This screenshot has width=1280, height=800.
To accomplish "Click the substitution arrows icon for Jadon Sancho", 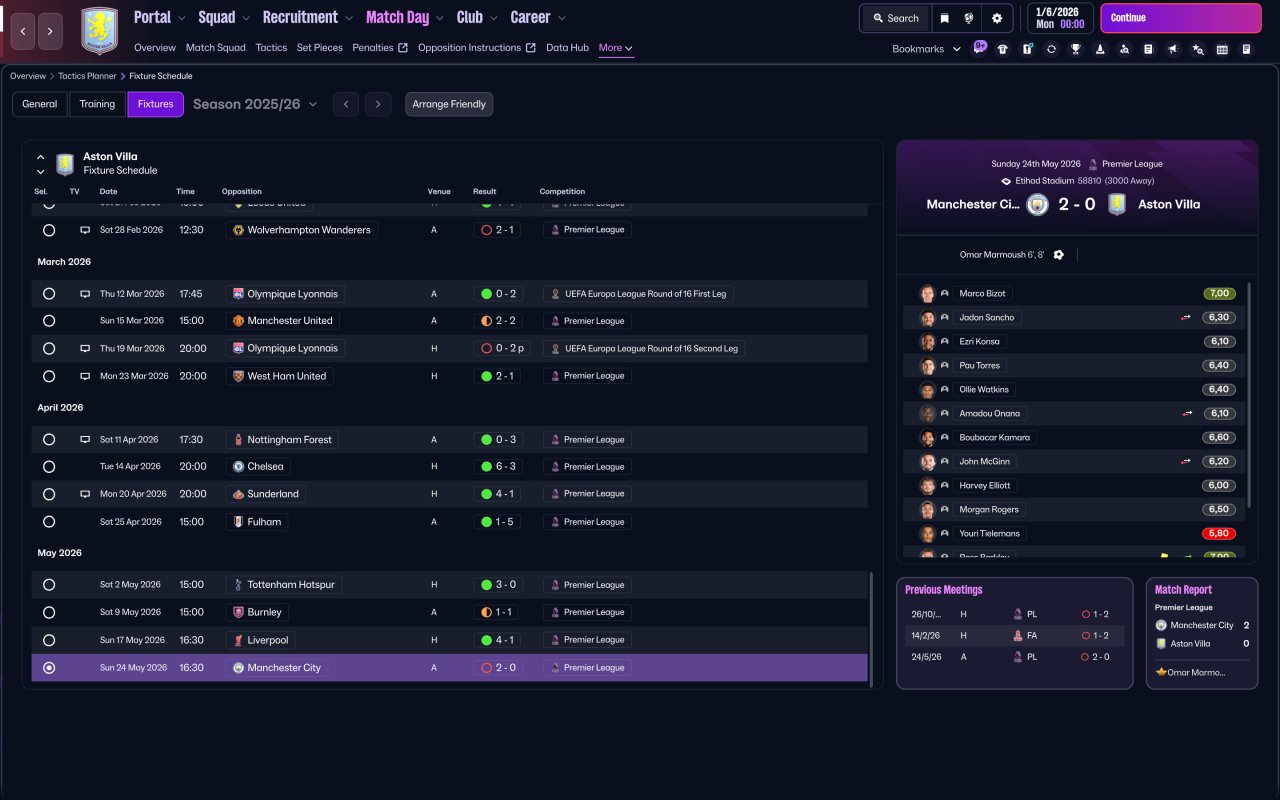I will click(x=1187, y=318).
